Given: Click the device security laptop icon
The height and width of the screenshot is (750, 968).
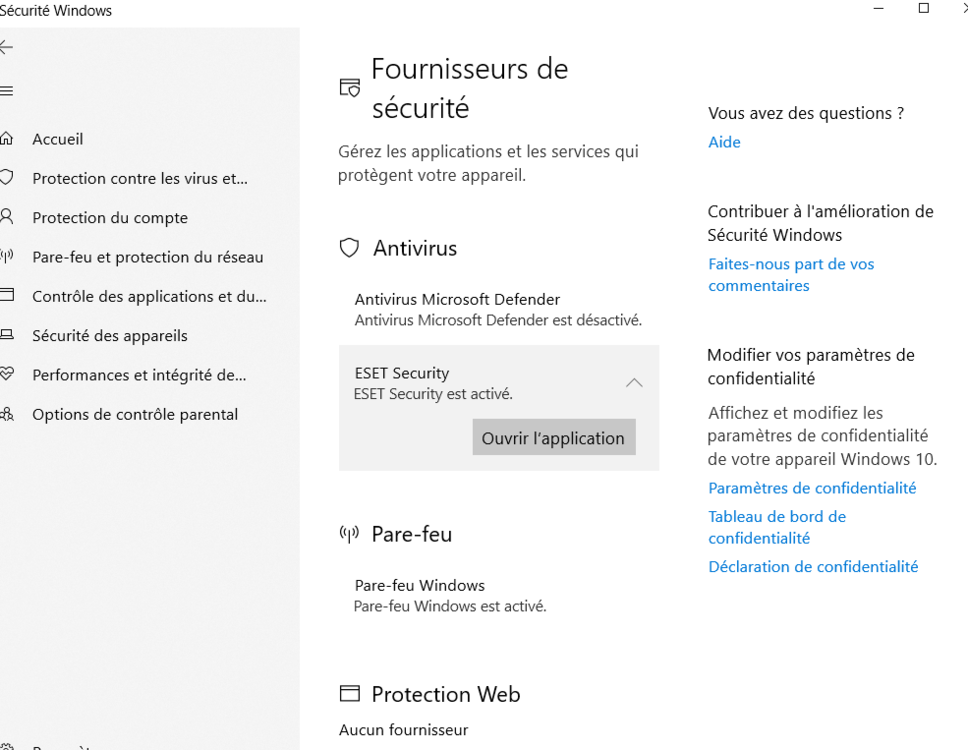Looking at the screenshot, I should pos(6,335).
